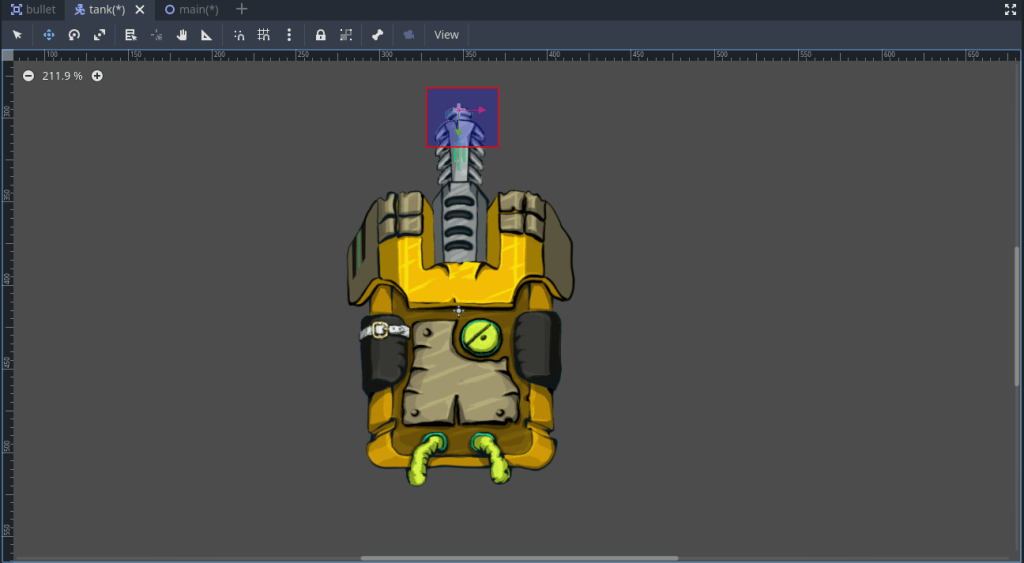Click the change pivot tool icon
The image size is (1024, 563).
coord(157,35)
